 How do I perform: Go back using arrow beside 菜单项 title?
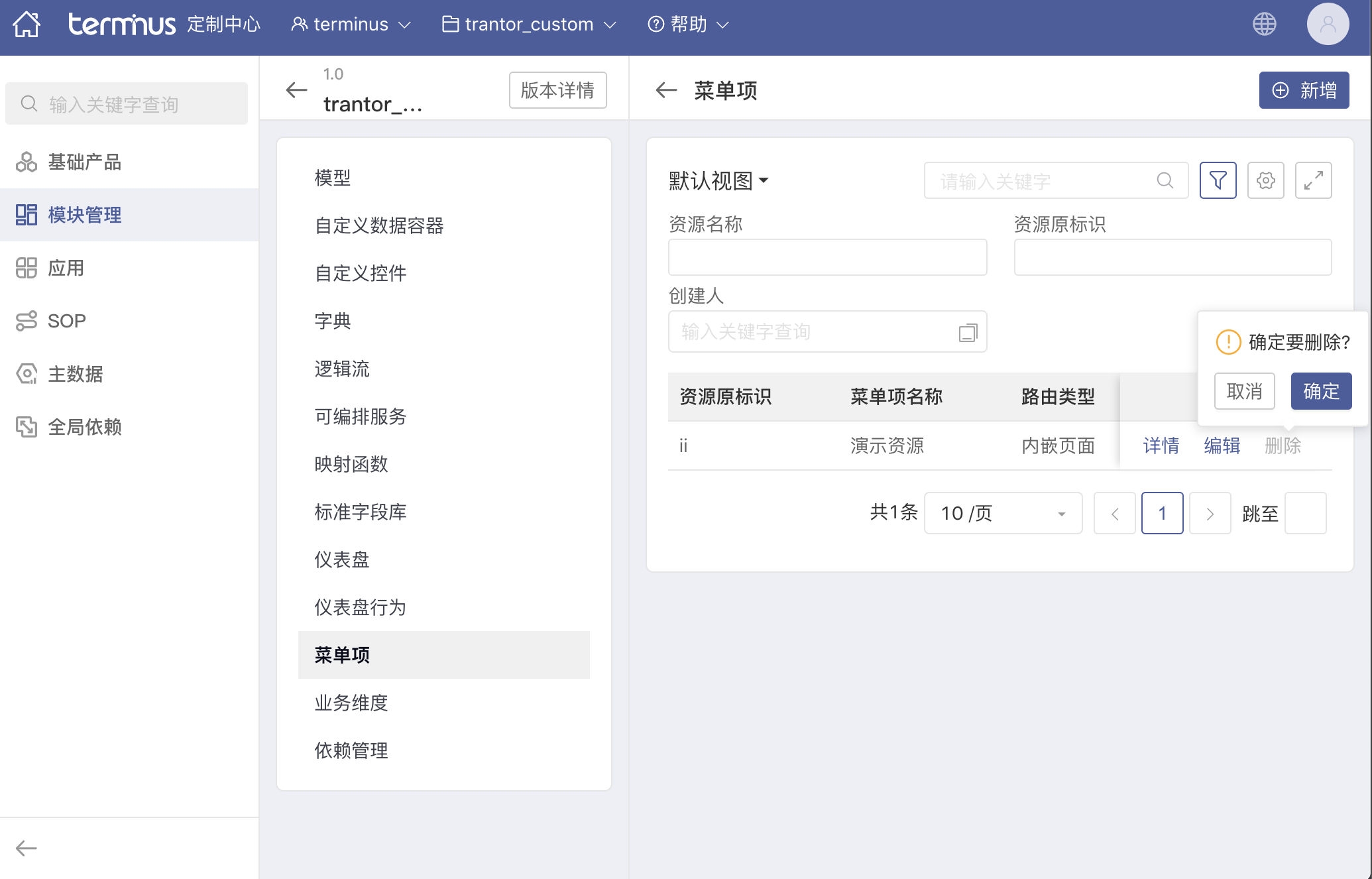[666, 90]
